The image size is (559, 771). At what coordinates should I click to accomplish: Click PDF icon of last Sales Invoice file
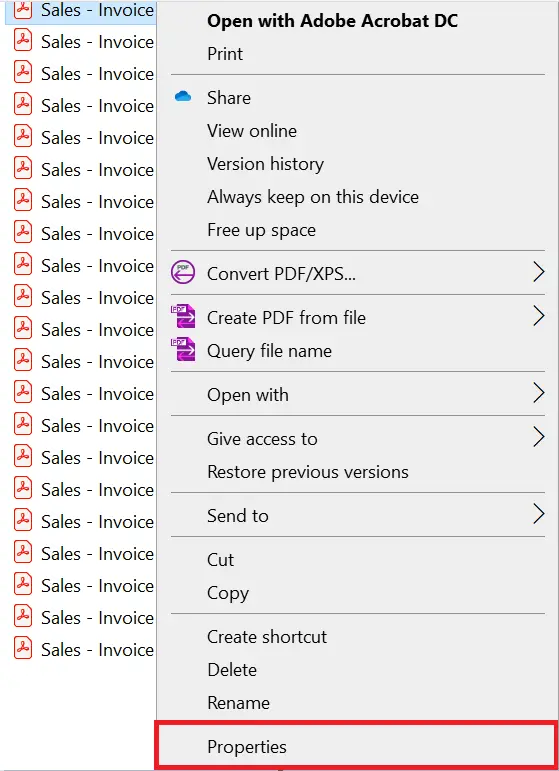coord(23,649)
